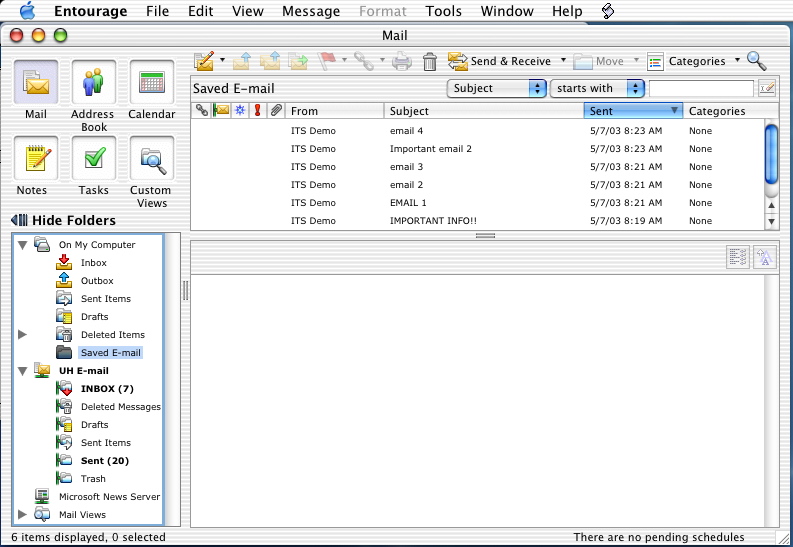Click the font size icon in preview pane
The height and width of the screenshot is (547, 793).
pos(765,257)
